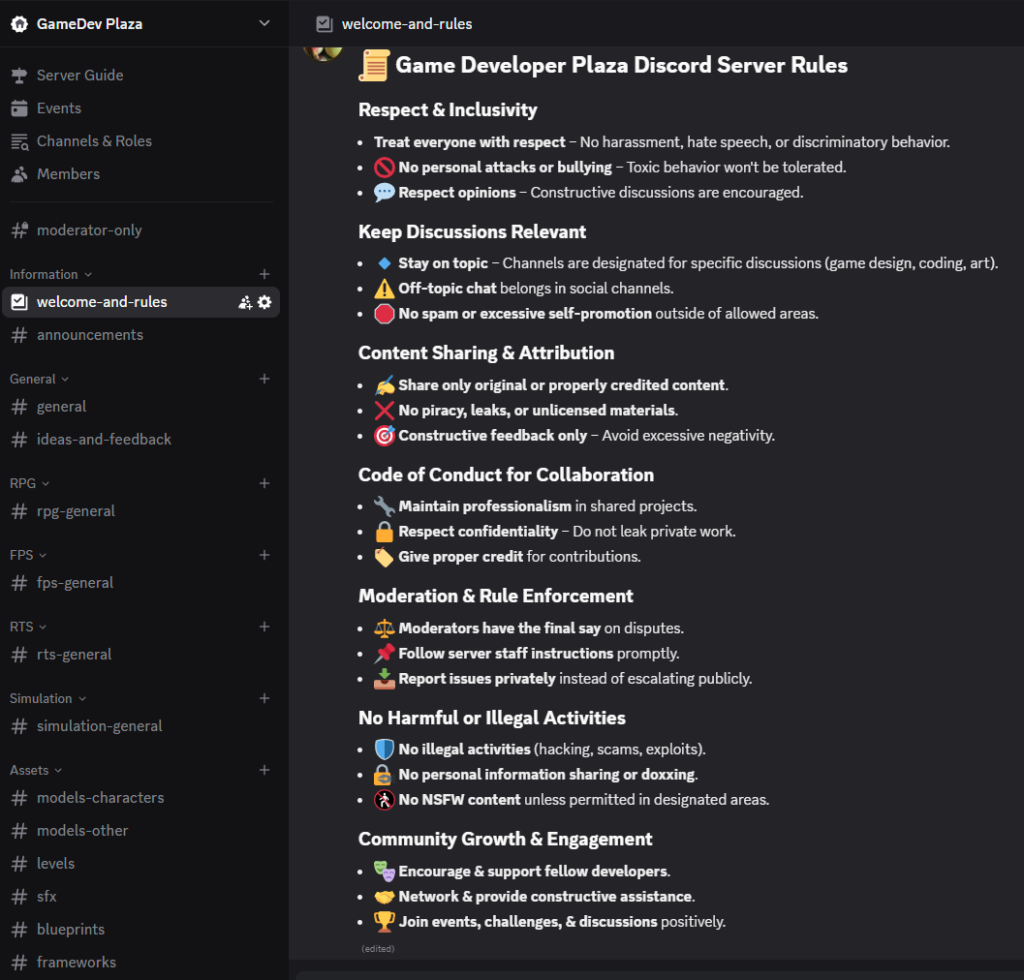The height and width of the screenshot is (980, 1024).
Task: Open the models-other channel
Action: 141,831
